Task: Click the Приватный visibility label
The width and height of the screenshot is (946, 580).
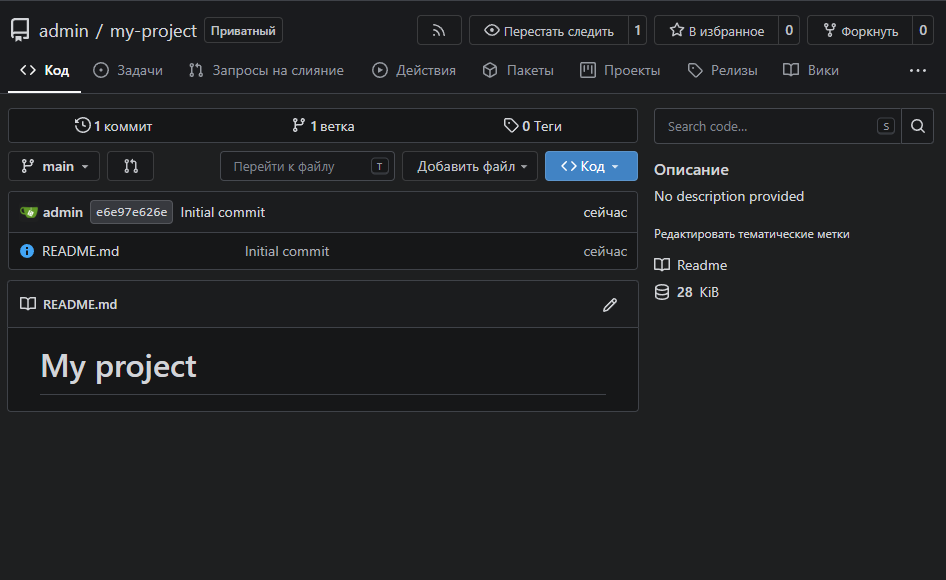Action: [x=243, y=31]
